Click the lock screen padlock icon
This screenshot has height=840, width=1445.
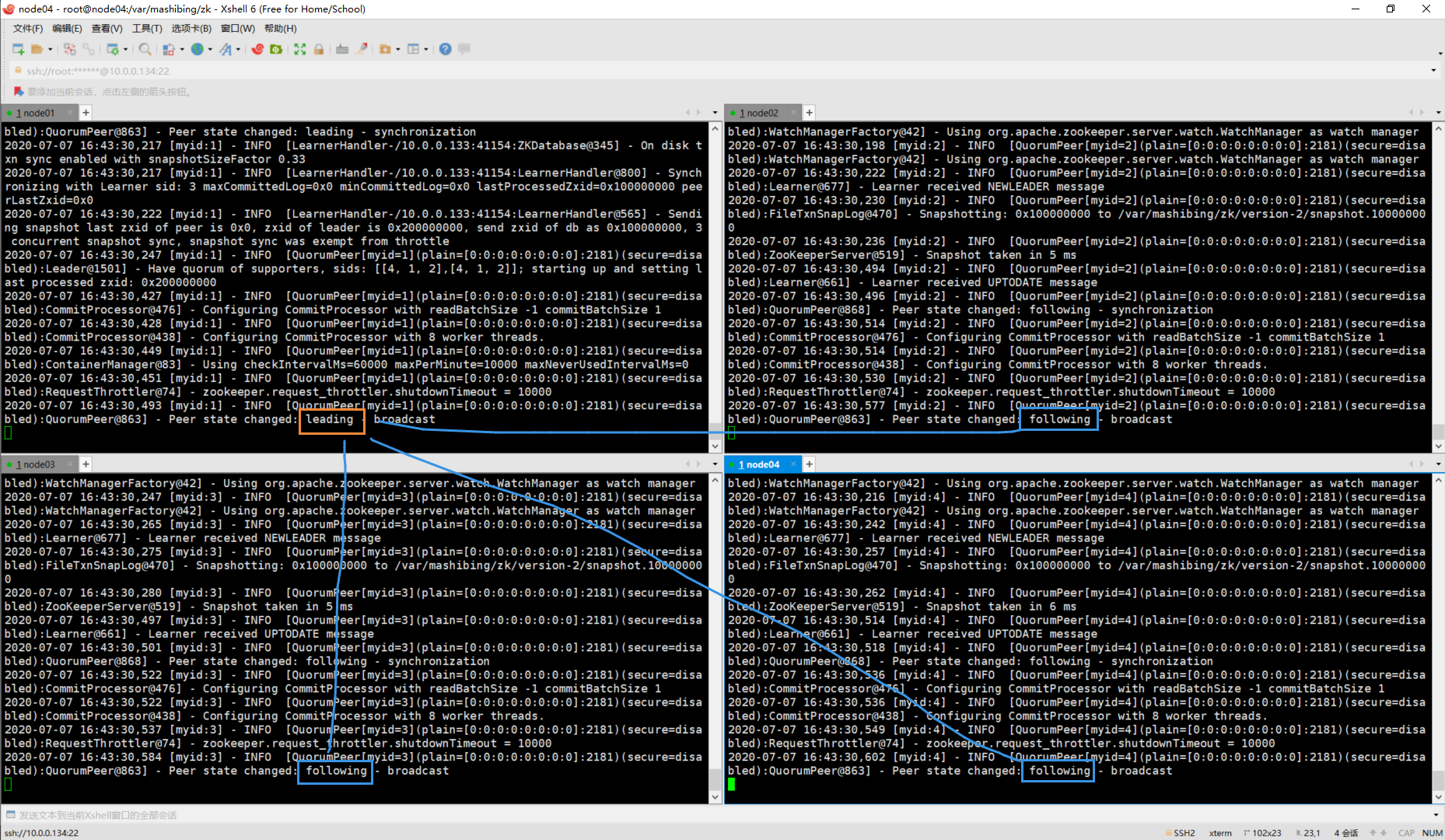coord(319,49)
